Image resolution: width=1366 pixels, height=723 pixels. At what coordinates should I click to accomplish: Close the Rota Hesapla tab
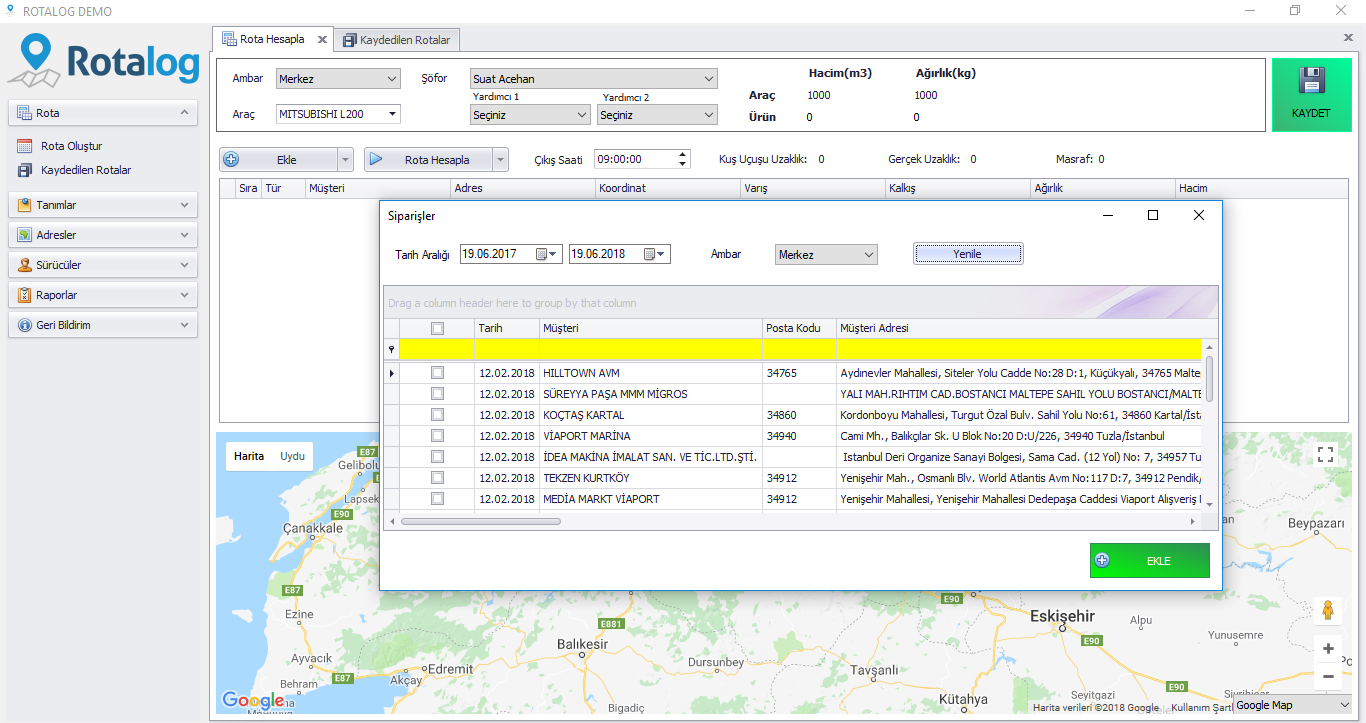322,40
